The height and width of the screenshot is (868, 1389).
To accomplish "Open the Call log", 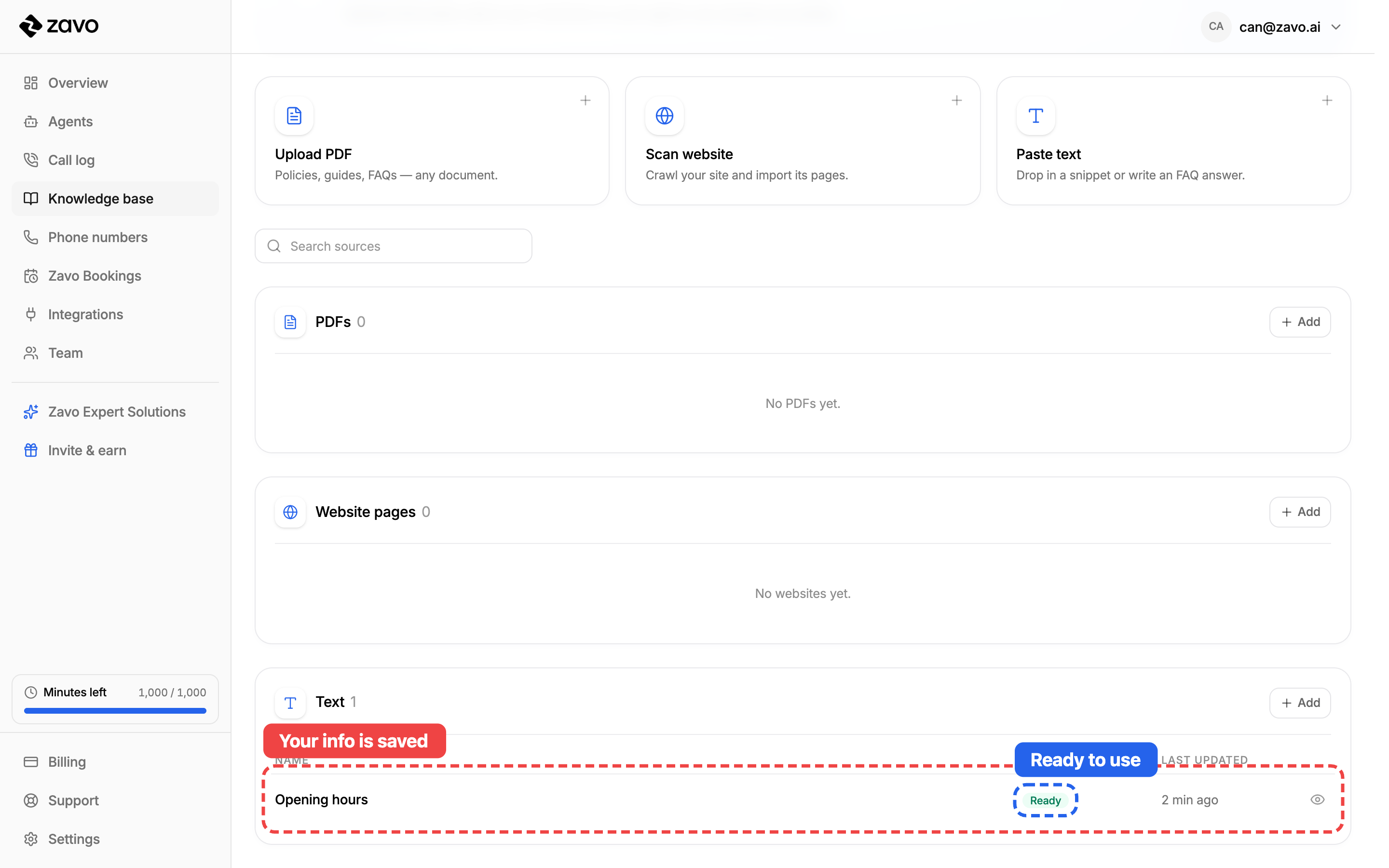I will 115,160.
